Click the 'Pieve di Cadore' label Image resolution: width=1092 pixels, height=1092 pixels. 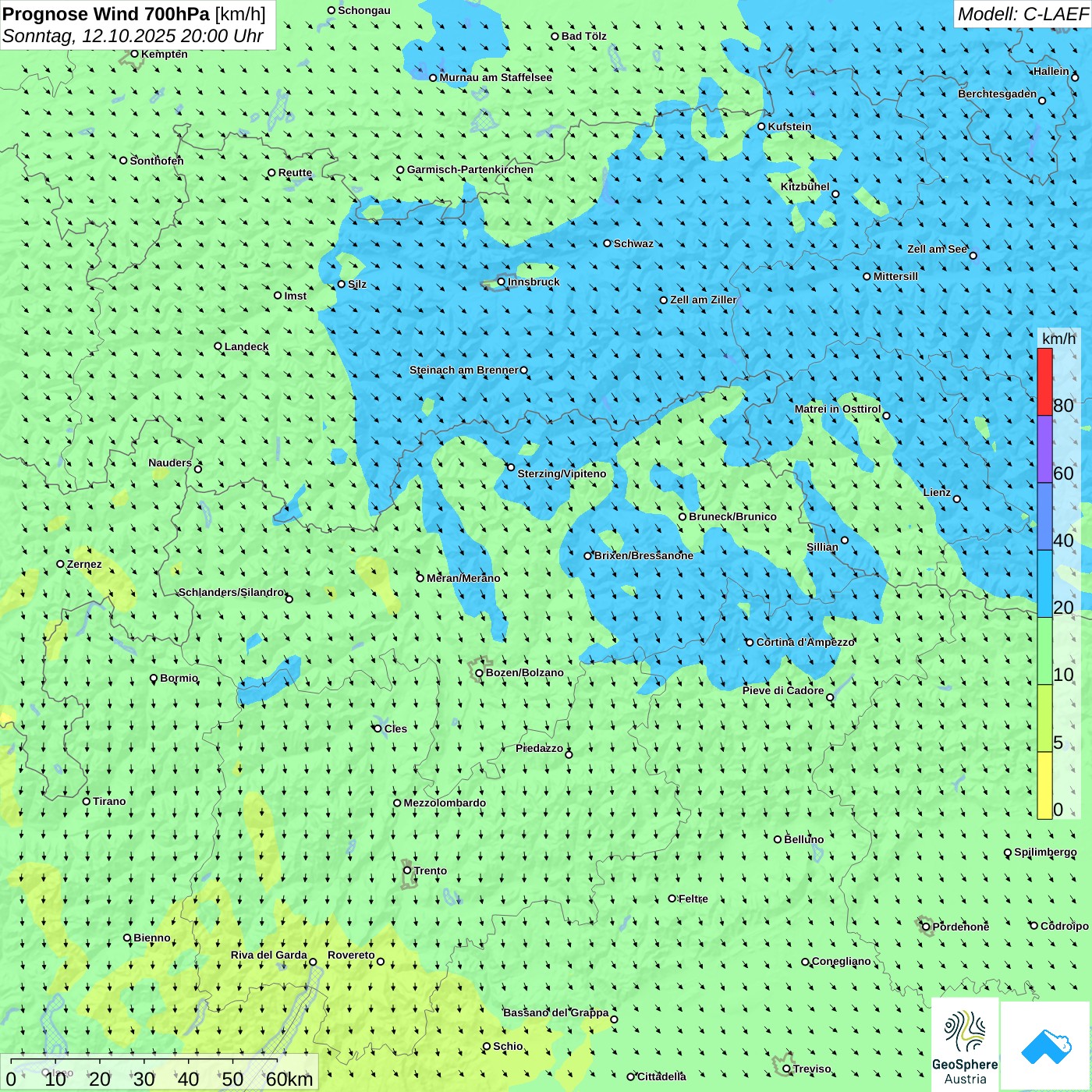[783, 690]
